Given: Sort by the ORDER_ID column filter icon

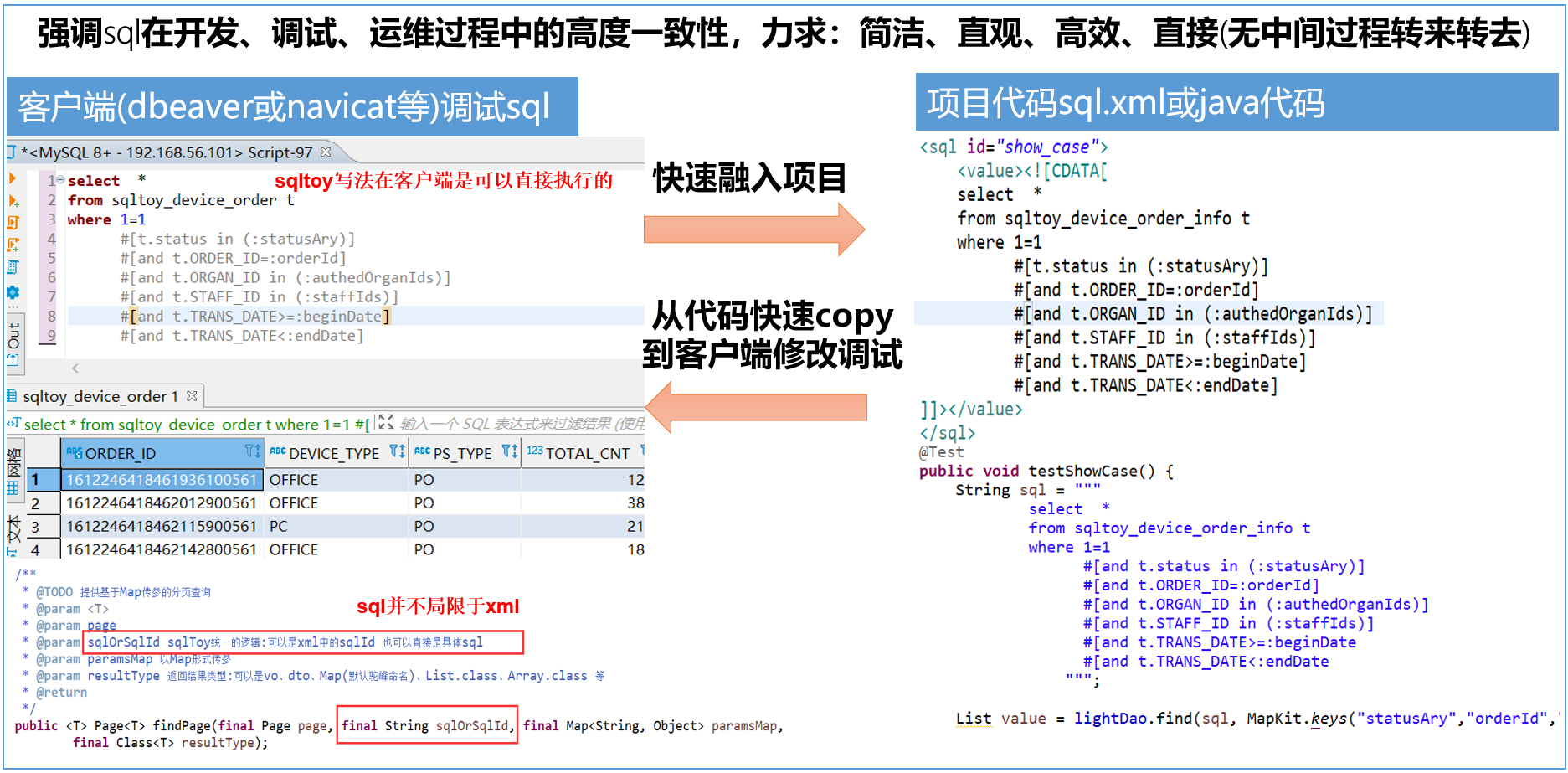Looking at the screenshot, I should coord(253,451).
